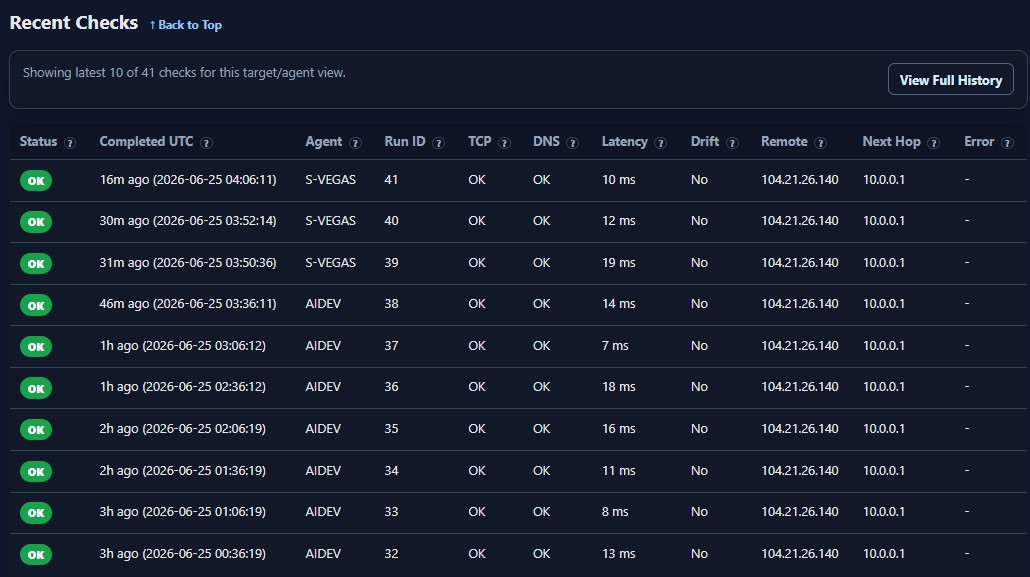Click OK status badge for run 41
The width and height of the screenshot is (1030, 577).
36,181
